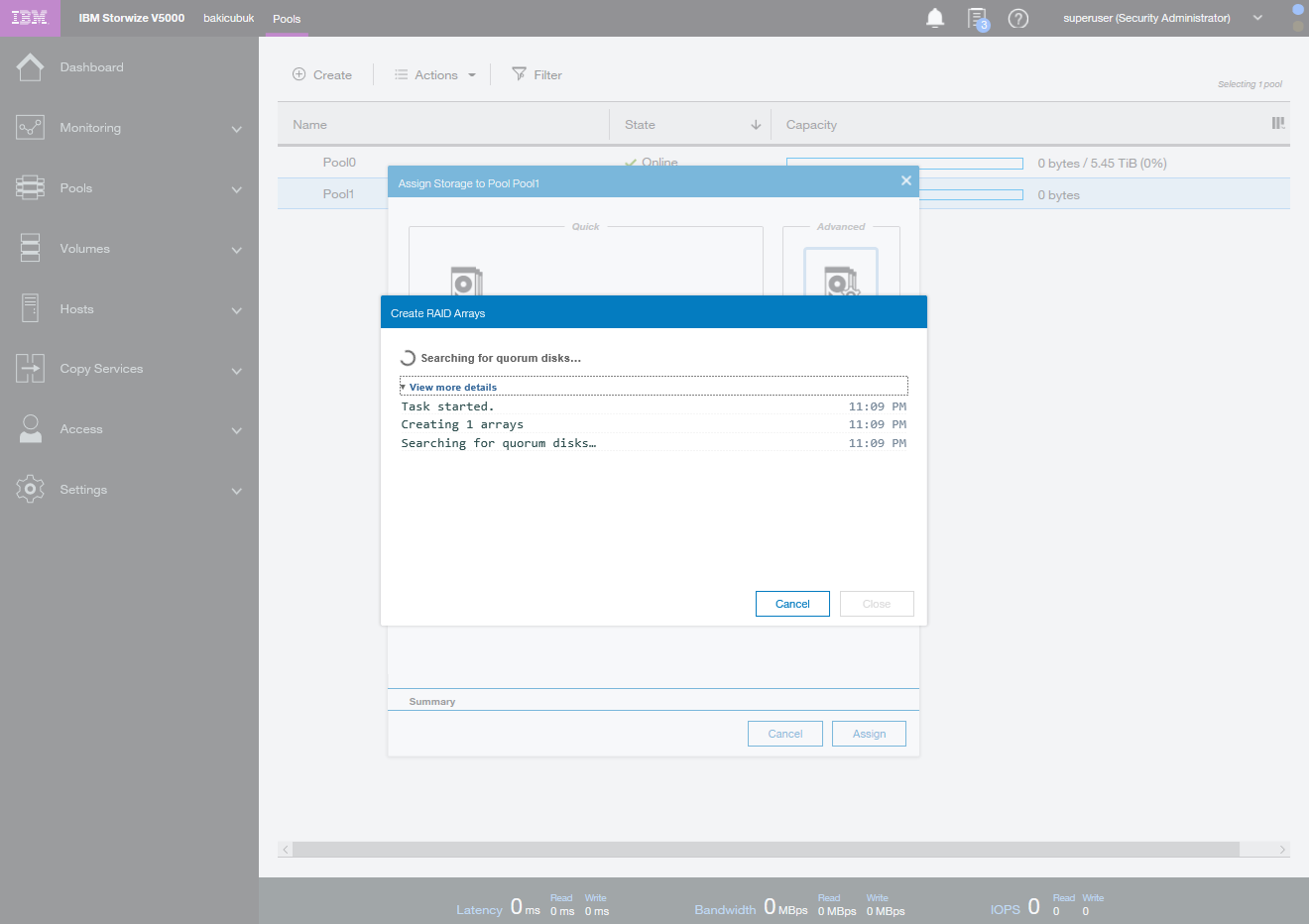Expand the Copy Services chevron

236,371
